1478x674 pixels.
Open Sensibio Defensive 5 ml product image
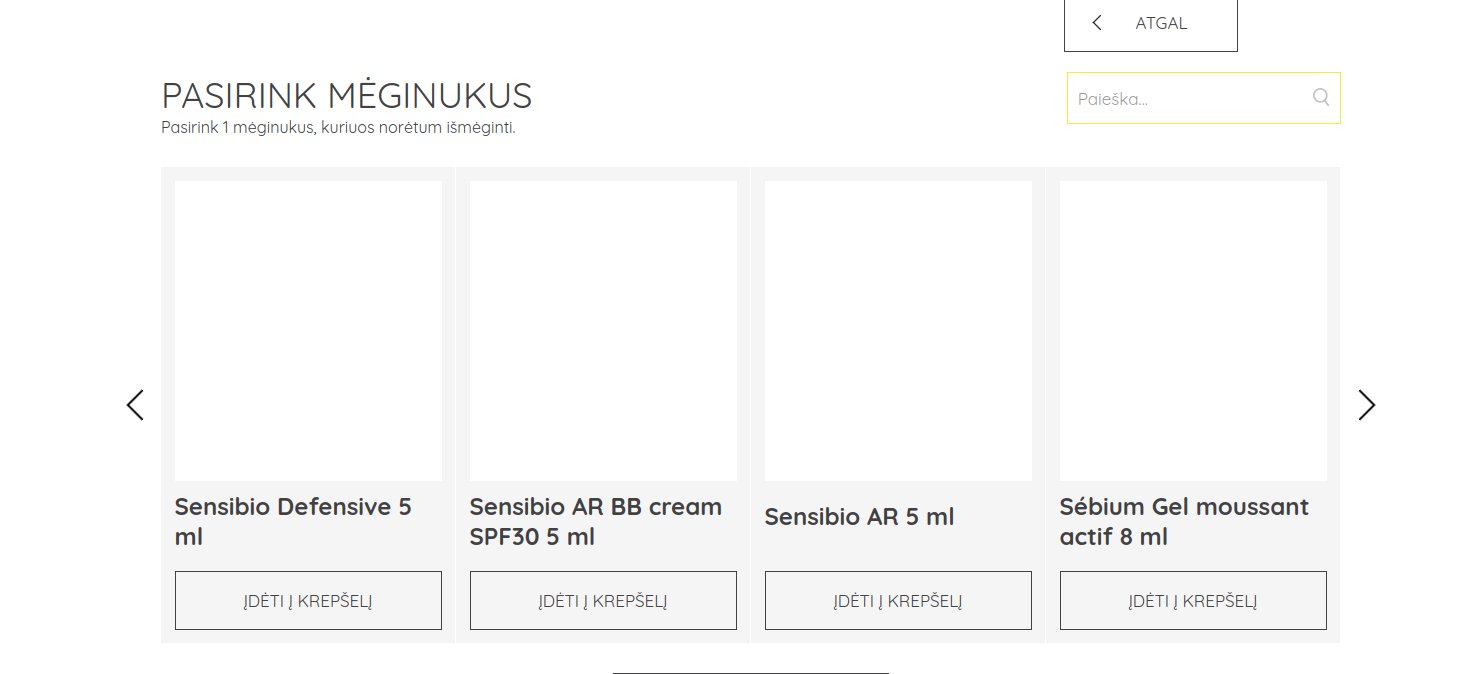pos(308,331)
